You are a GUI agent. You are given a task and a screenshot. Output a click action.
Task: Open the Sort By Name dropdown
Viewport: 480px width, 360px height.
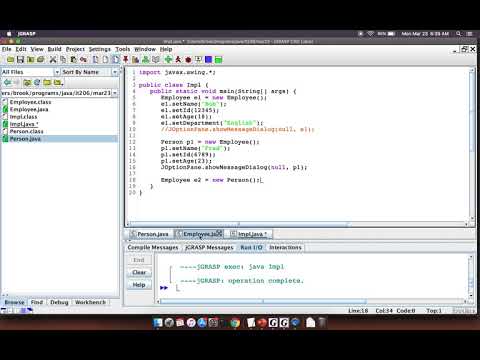click(x=115, y=72)
